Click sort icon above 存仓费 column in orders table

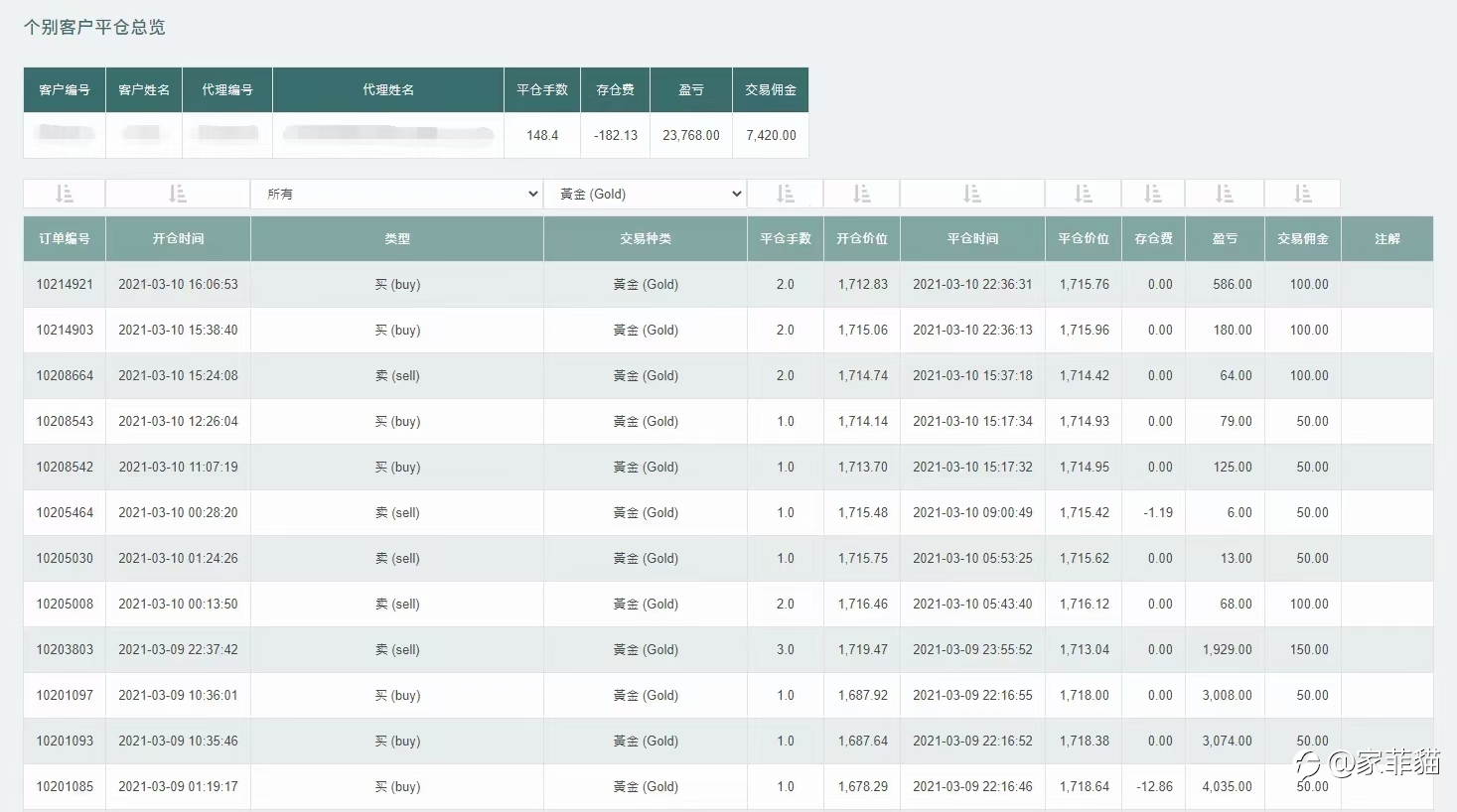coord(1153,194)
